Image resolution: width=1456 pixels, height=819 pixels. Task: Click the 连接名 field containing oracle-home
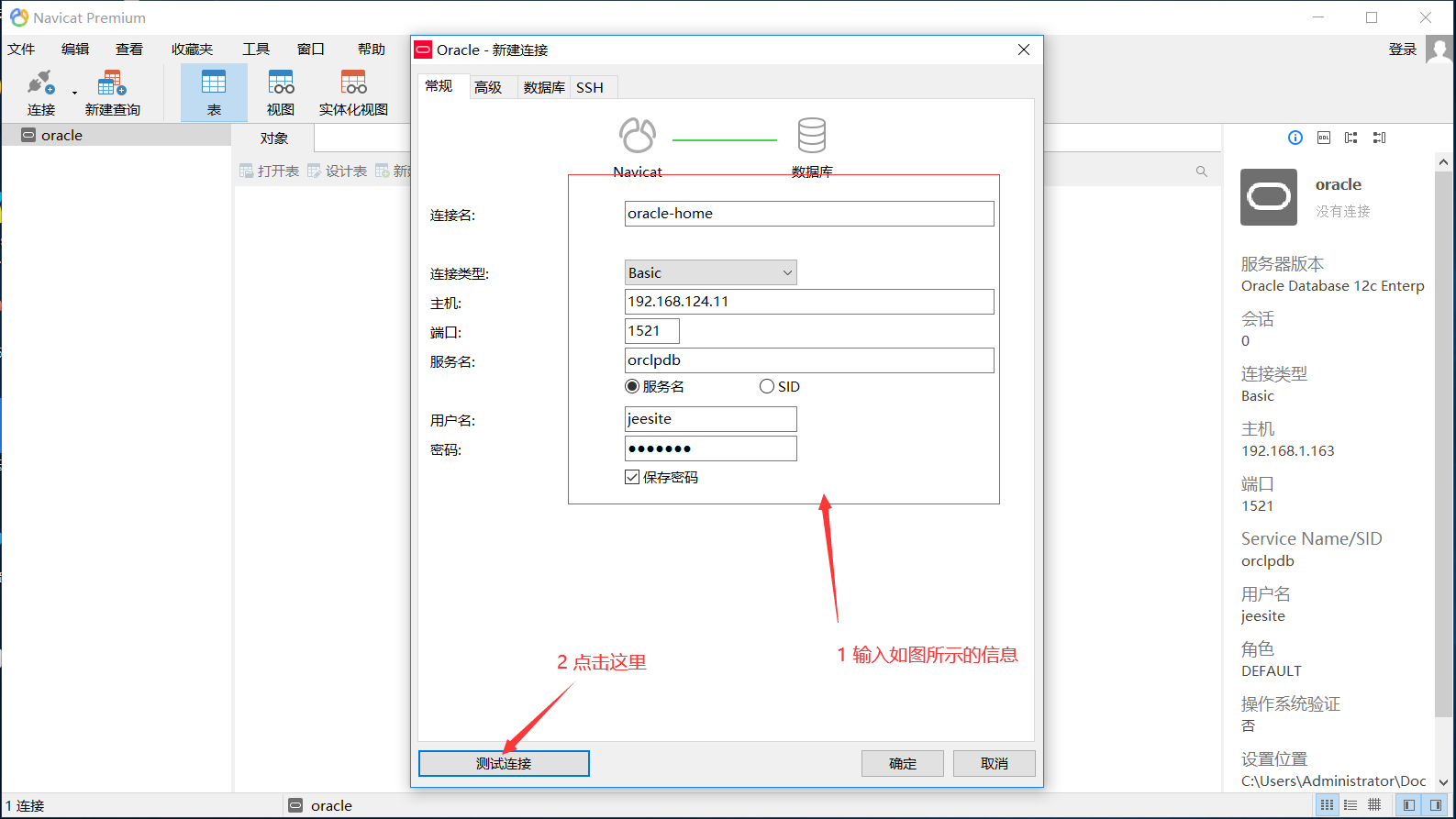pos(809,214)
